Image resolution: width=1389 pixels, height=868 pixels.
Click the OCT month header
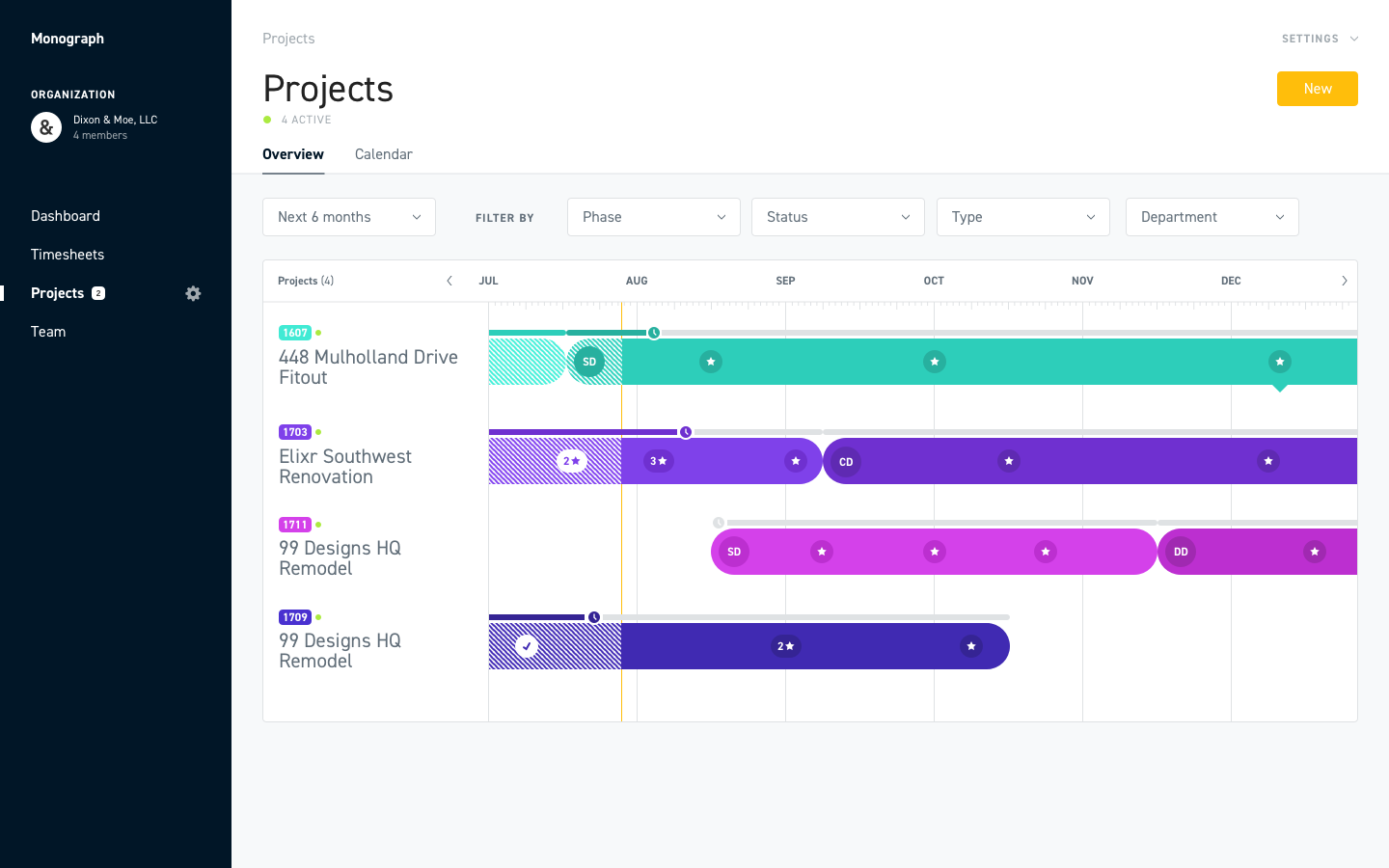934,281
